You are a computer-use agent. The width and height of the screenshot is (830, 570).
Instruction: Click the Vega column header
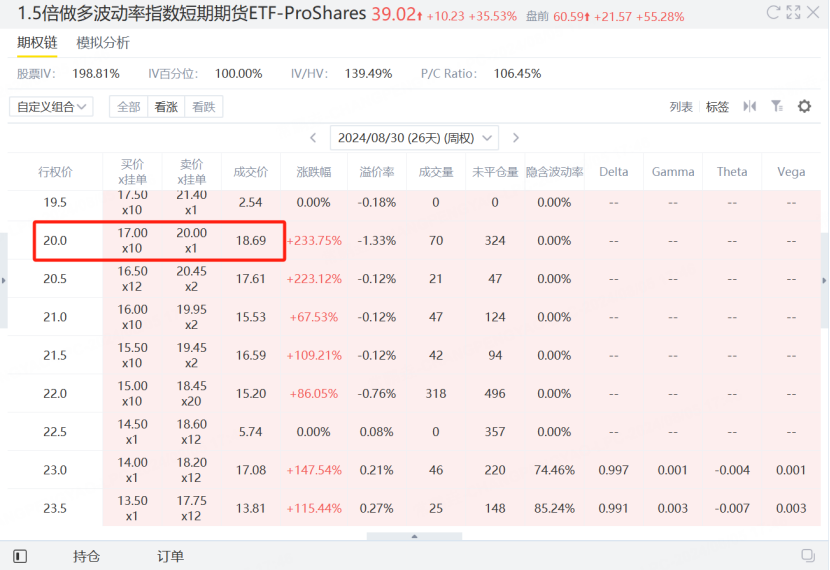[791, 171]
